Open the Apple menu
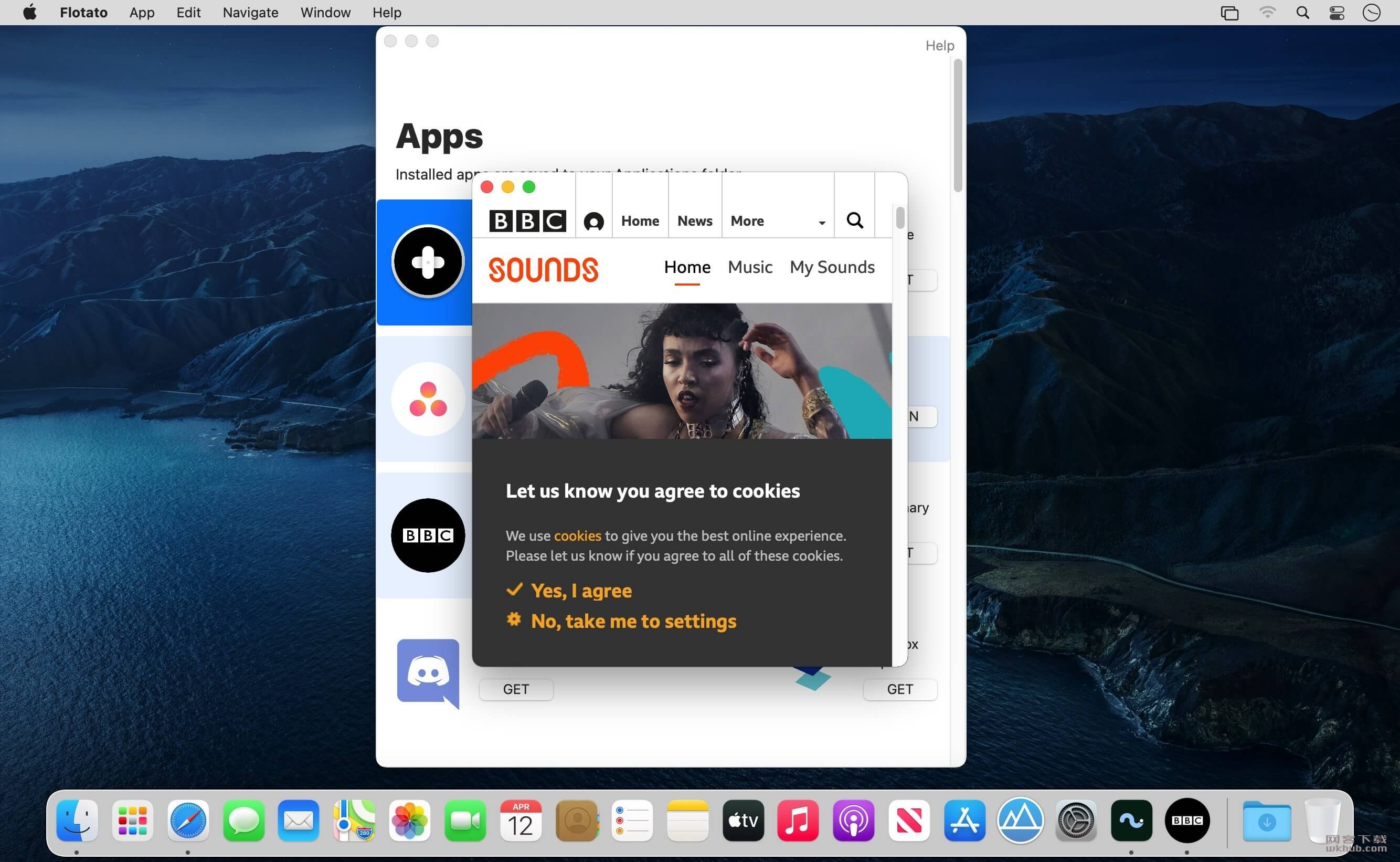The width and height of the screenshot is (1400, 862). tap(29, 12)
